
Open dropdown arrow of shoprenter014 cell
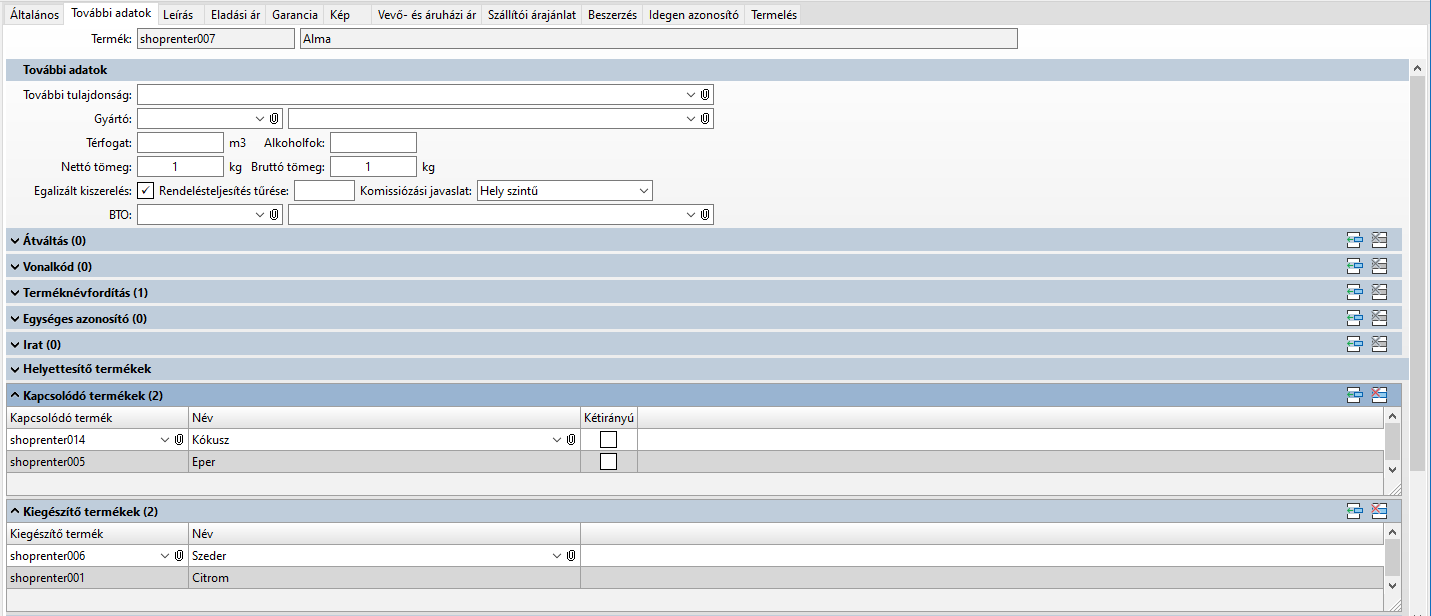tap(164, 439)
